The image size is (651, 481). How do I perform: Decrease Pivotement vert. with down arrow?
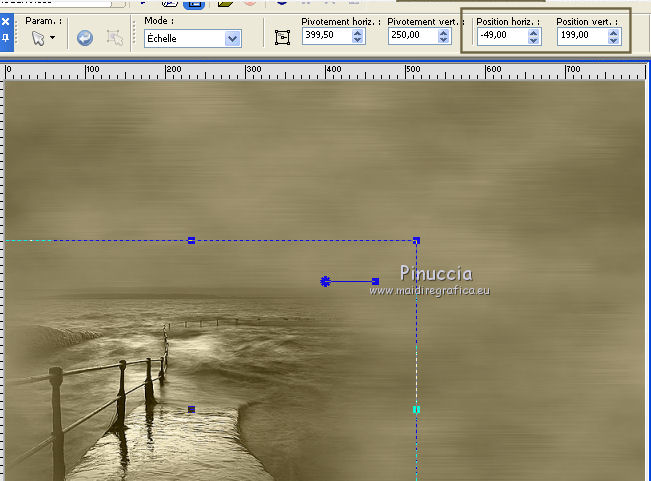[443, 39]
